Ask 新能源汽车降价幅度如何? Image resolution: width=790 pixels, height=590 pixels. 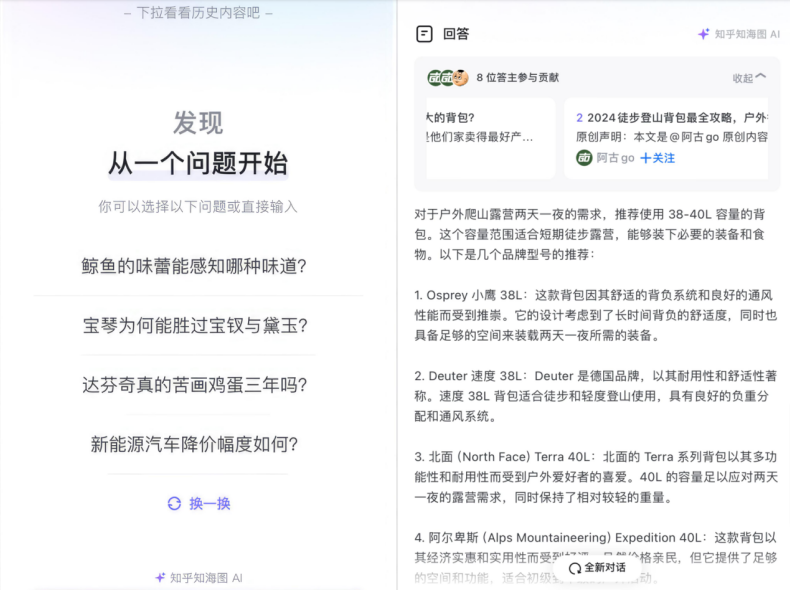tap(194, 444)
